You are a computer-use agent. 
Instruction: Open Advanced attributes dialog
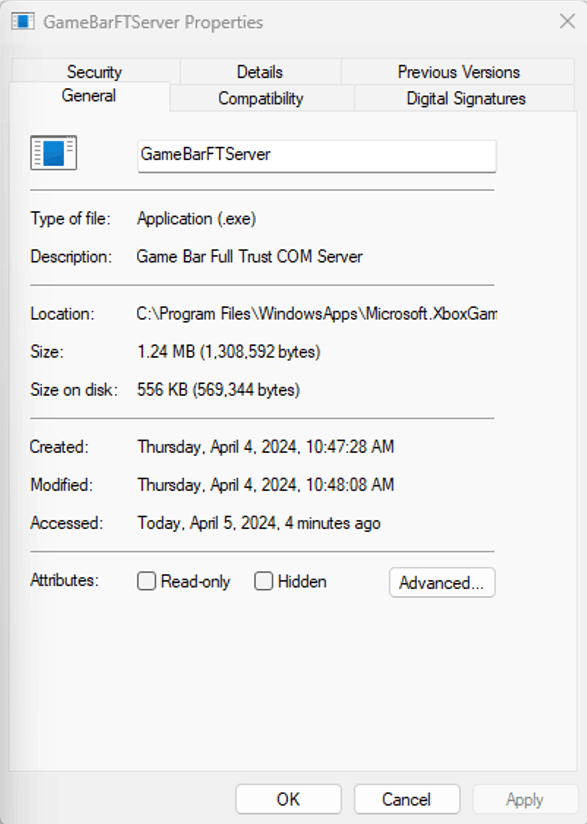coord(442,582)
